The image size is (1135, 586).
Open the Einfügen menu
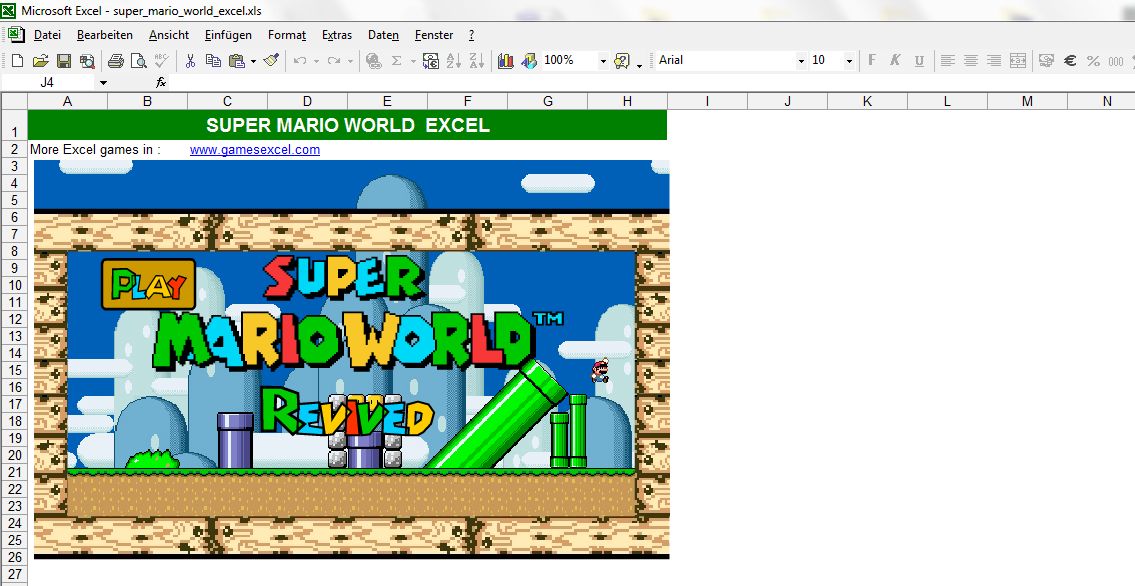tap(228, 35)
